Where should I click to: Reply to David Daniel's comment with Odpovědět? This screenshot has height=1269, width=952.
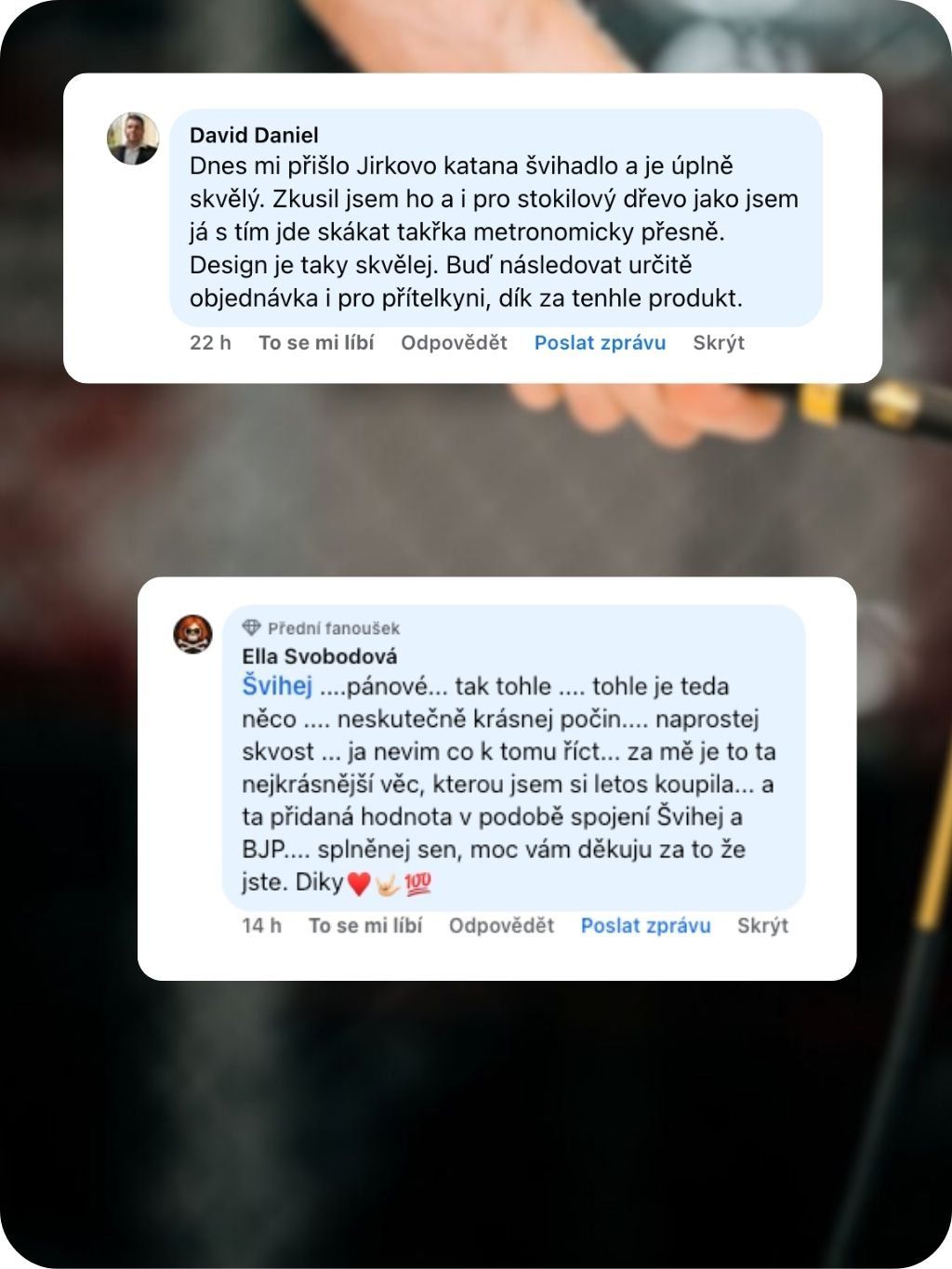click(x=454, y=343)
